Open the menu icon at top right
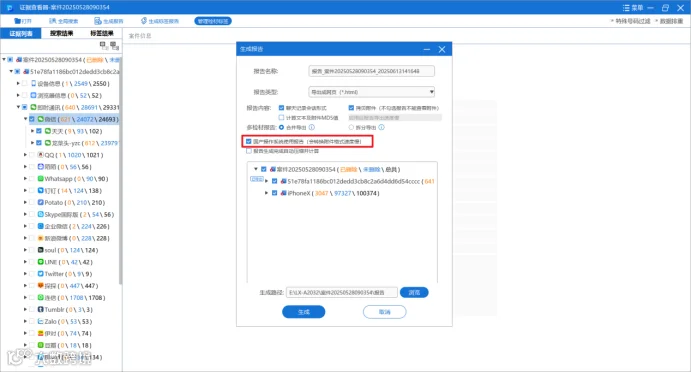The width and height of the screenshot is (692, 372). (x=626, y=8)
